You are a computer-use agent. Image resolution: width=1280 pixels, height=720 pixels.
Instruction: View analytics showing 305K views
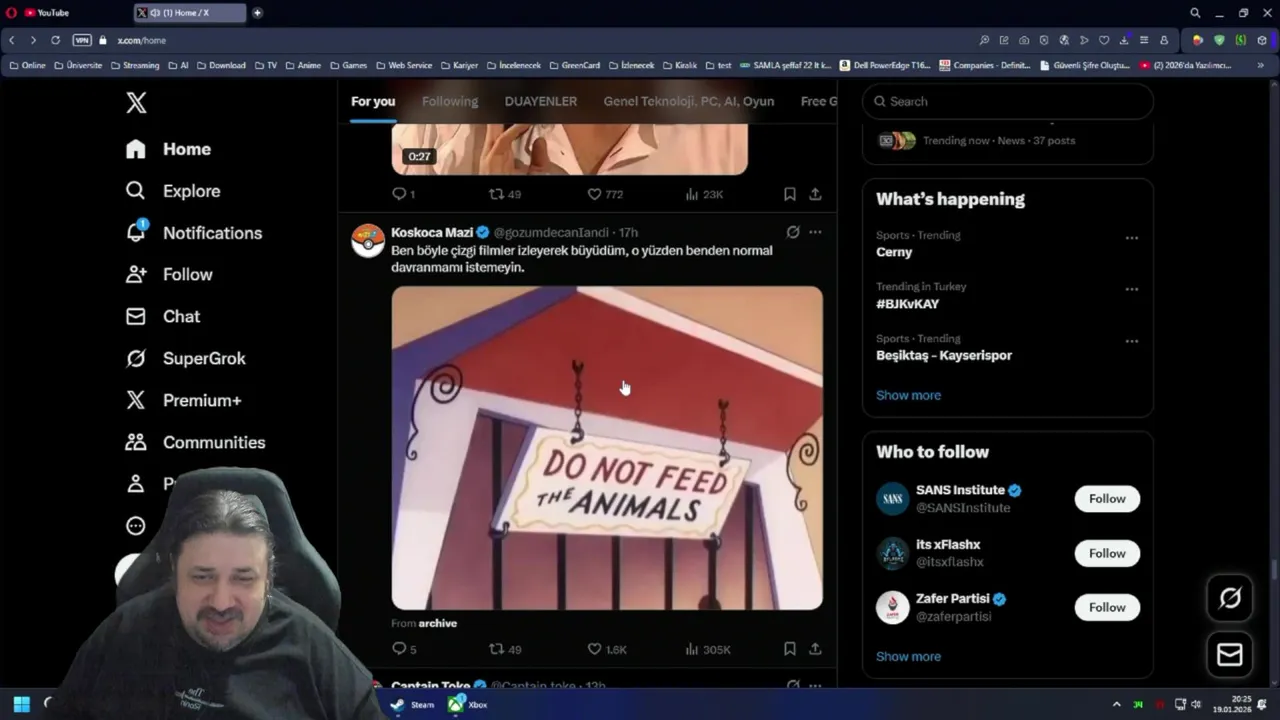[708, 649]
